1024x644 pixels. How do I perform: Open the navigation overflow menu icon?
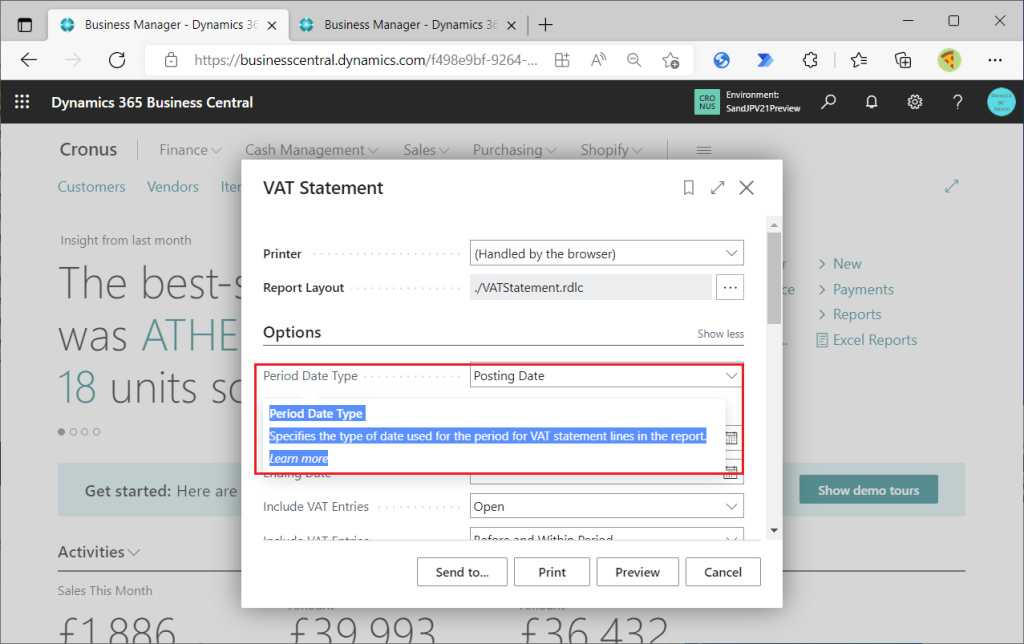coord(703,150)
